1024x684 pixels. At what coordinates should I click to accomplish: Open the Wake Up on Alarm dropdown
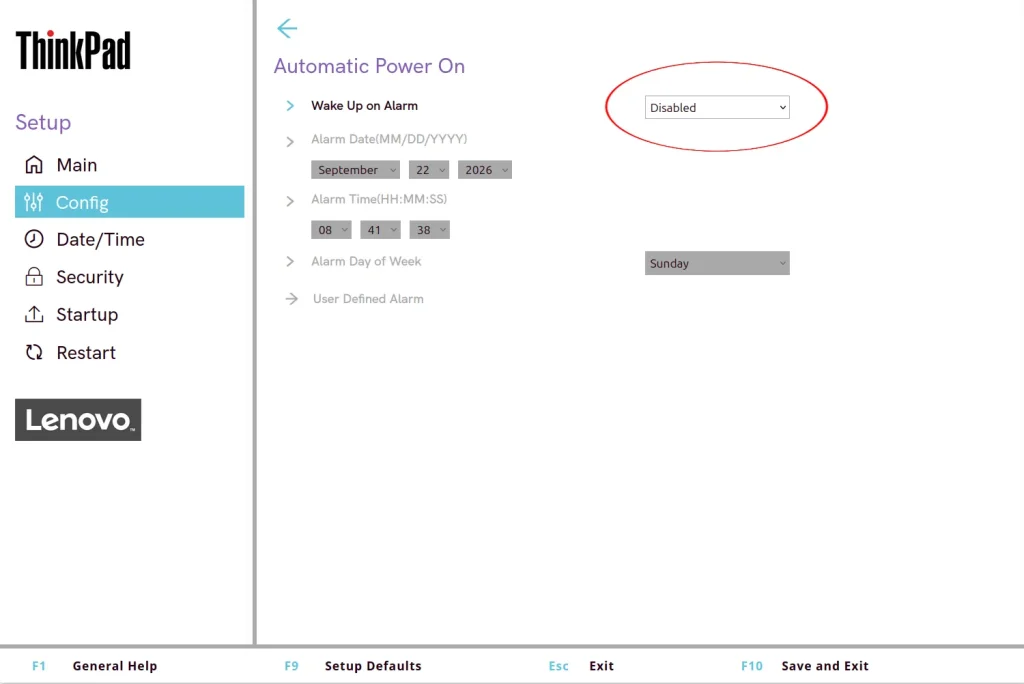(x=717, y=107)
